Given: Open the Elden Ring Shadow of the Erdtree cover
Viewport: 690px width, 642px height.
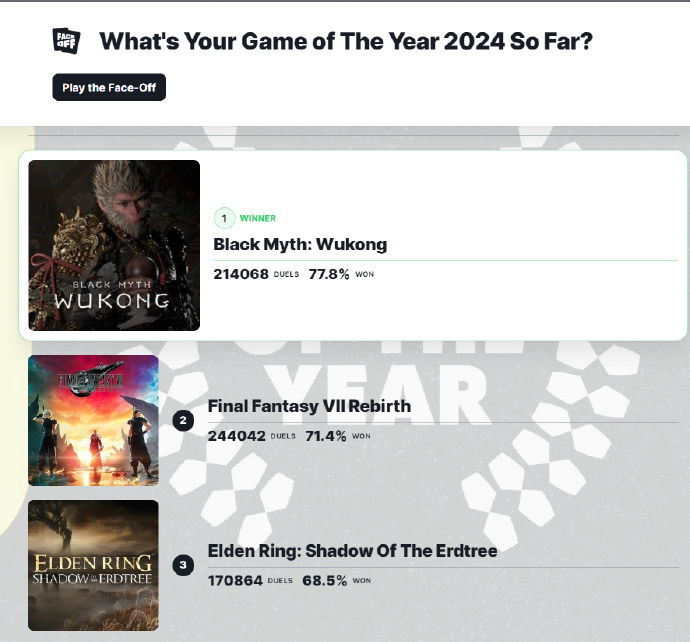Looking at the screenshot, I should pyautogui.click(x=93, y=565).
